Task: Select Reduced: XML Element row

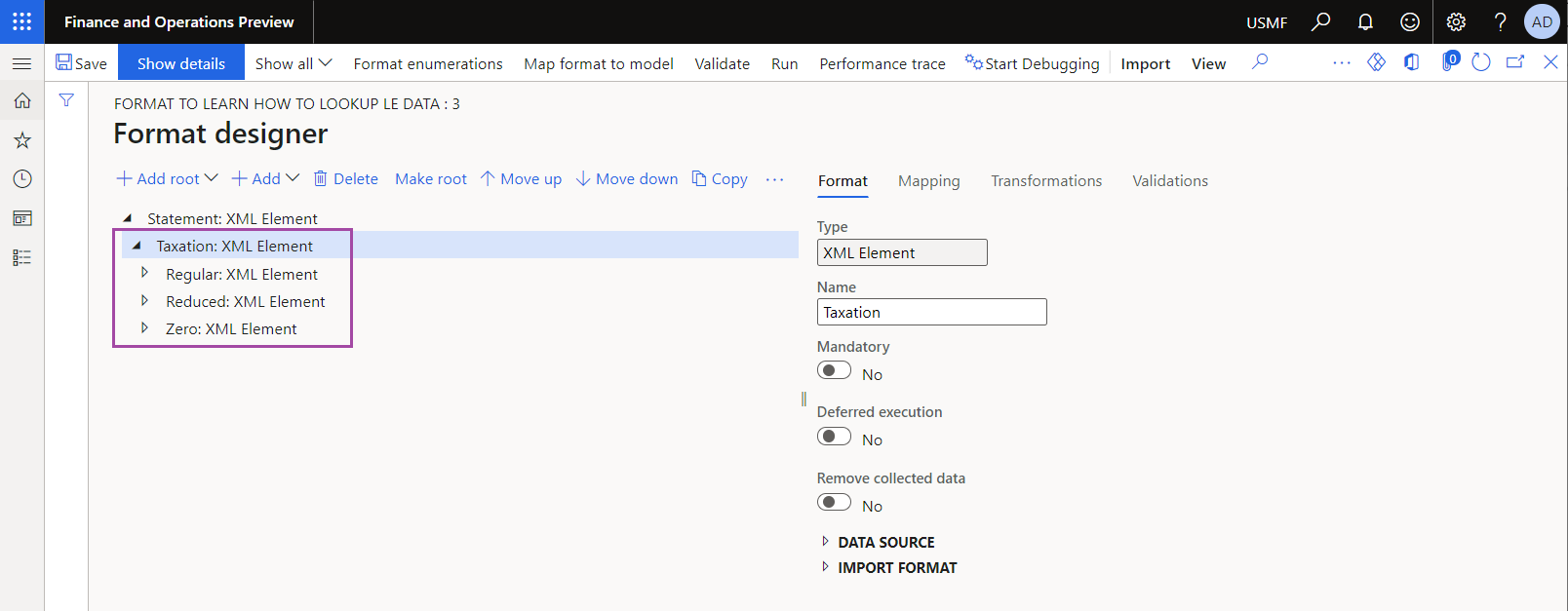Action: pyautogui.click(x=245, y=301)
